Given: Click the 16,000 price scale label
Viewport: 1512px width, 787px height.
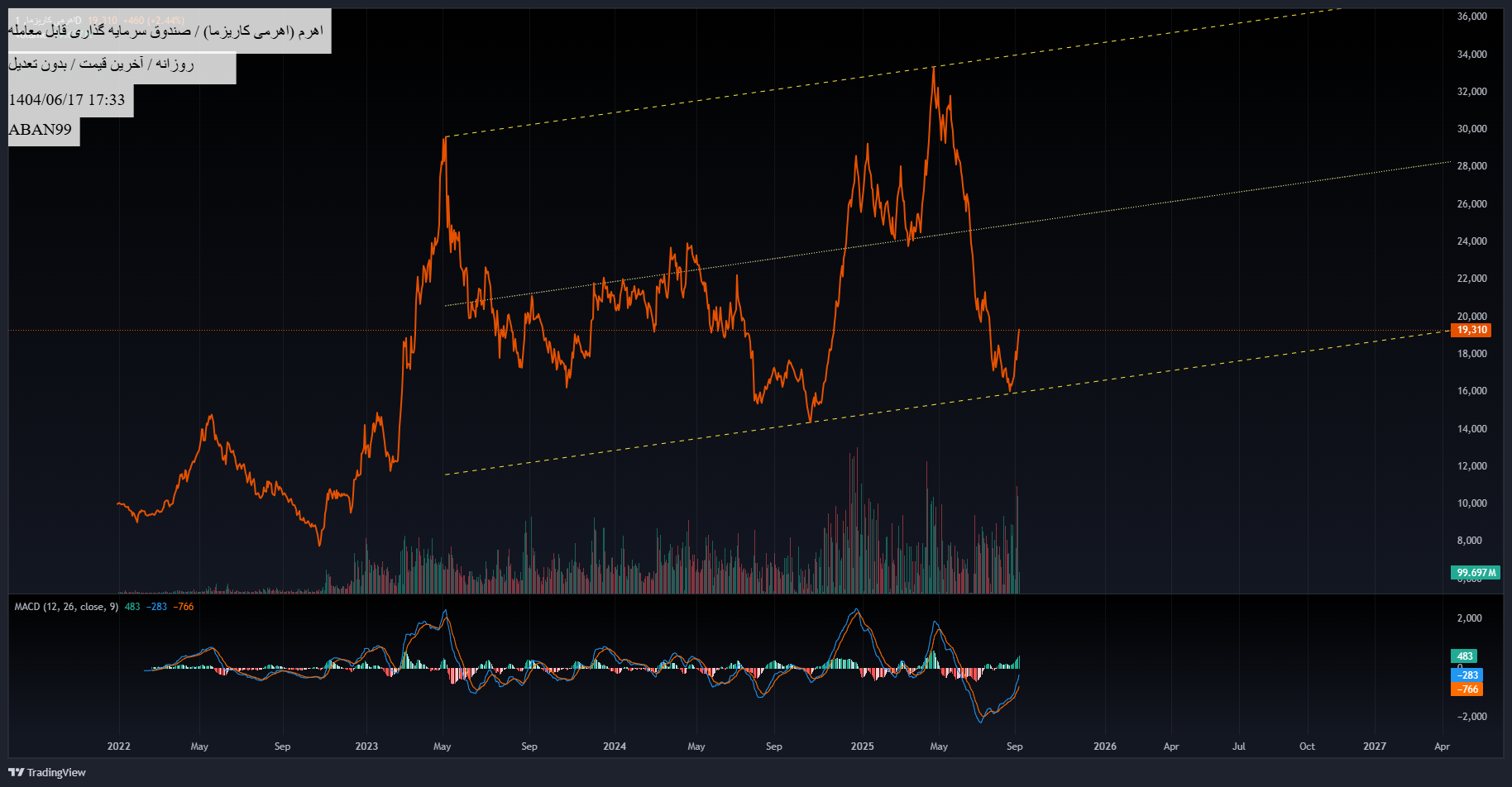Looking at the screenshot, I should tap(1471, 391).
